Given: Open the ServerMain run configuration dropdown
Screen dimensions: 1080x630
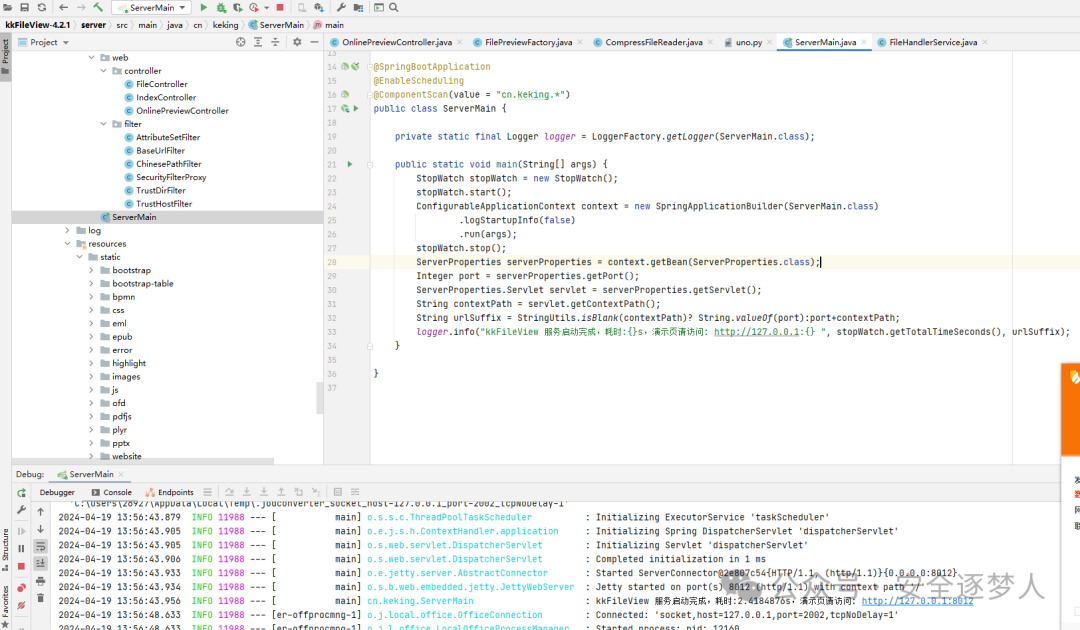Looking at the screenshot, I should [152, 8].
